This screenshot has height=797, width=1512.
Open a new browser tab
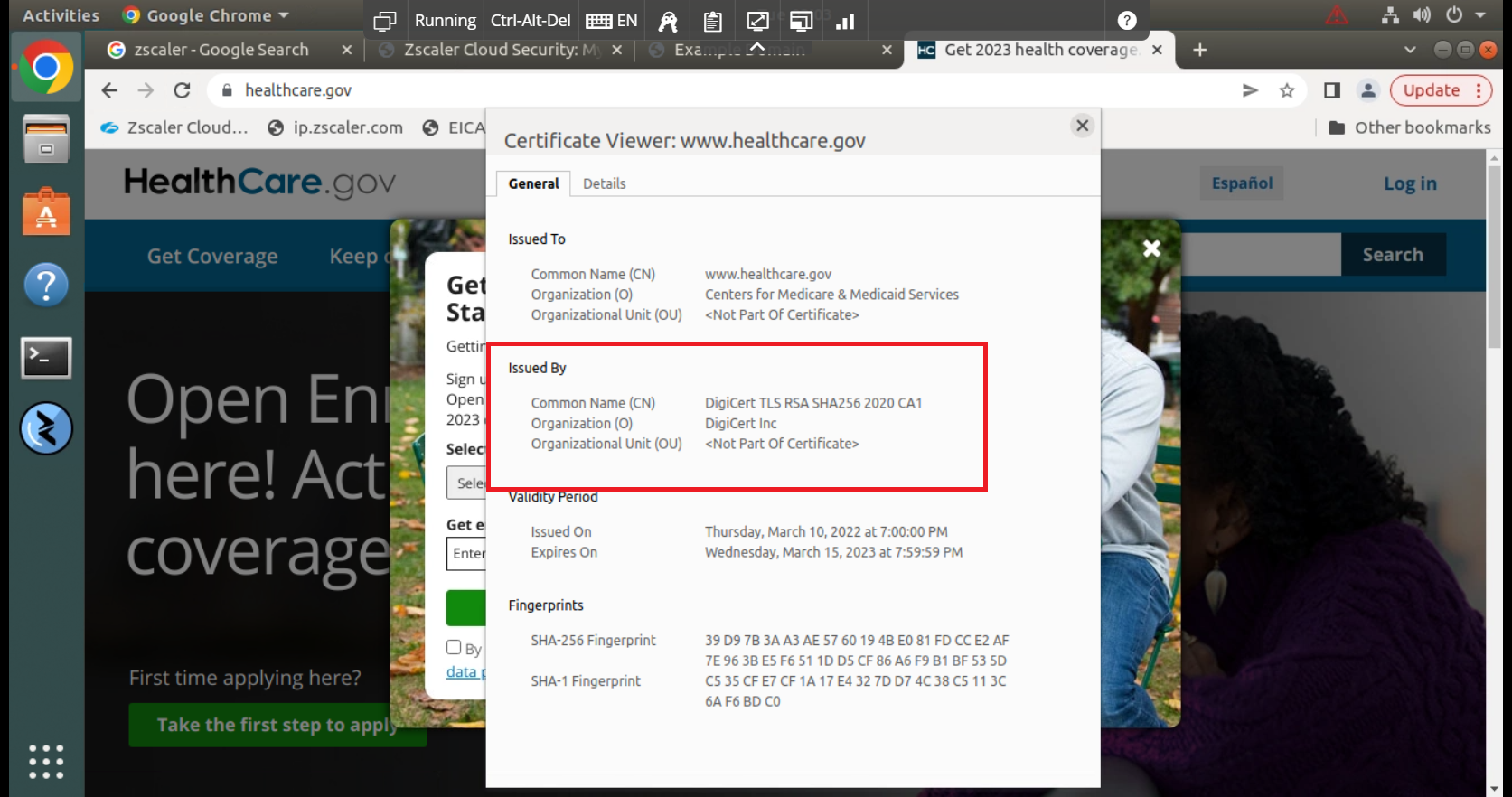[x=1200, y=50]
